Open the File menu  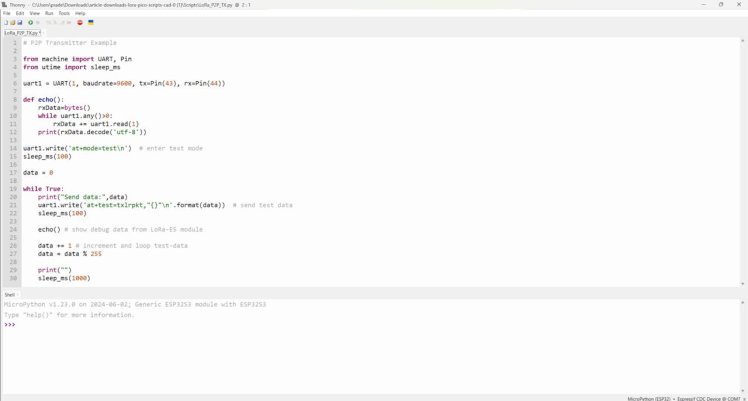click(7, 13)
